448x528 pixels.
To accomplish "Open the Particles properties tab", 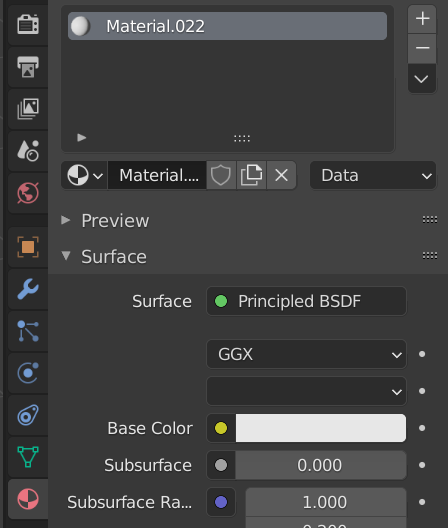I will point(28,331).
